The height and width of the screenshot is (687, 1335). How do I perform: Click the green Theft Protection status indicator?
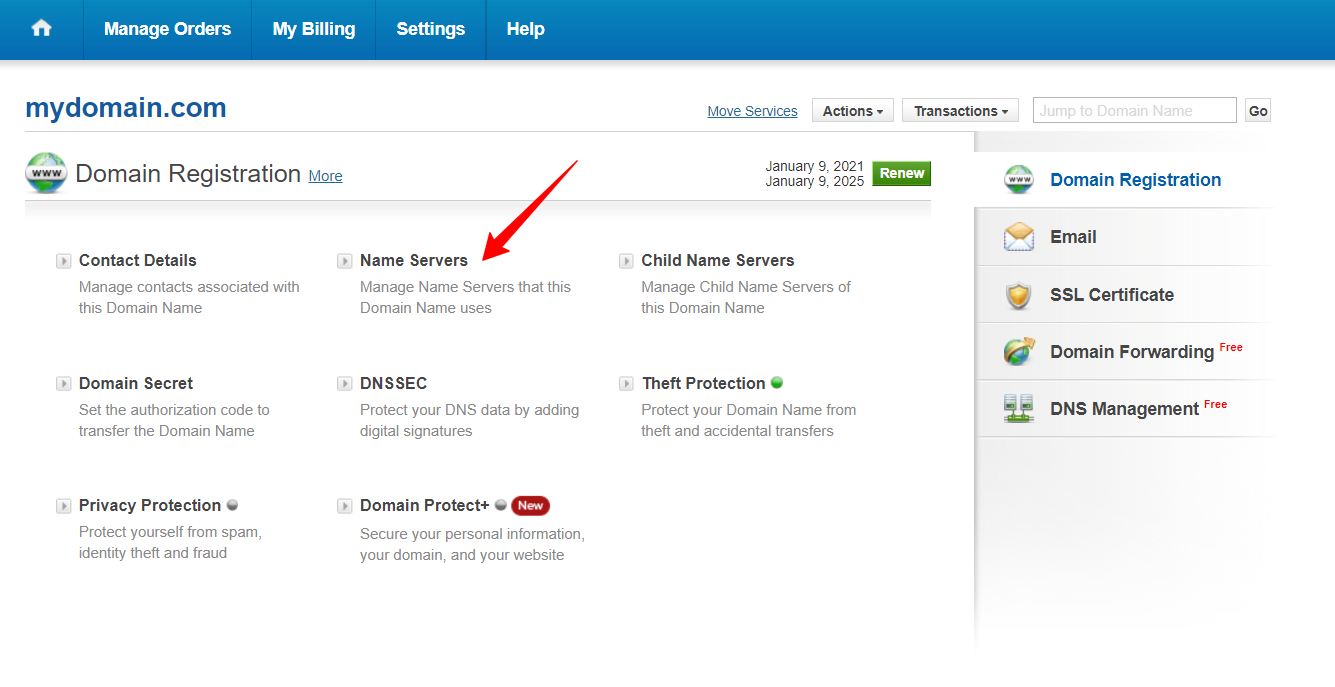tap(777, 383)
